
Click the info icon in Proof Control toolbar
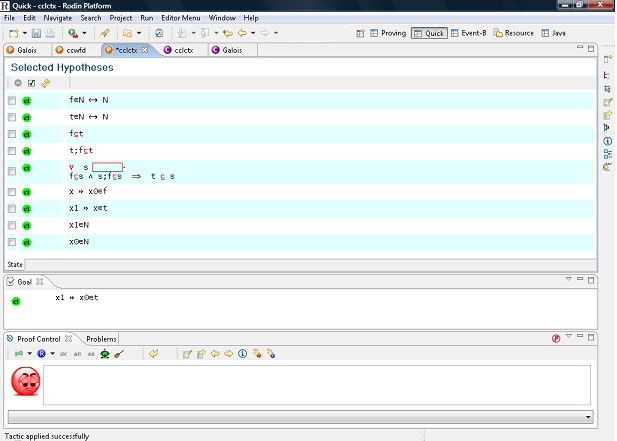(242, 353)
